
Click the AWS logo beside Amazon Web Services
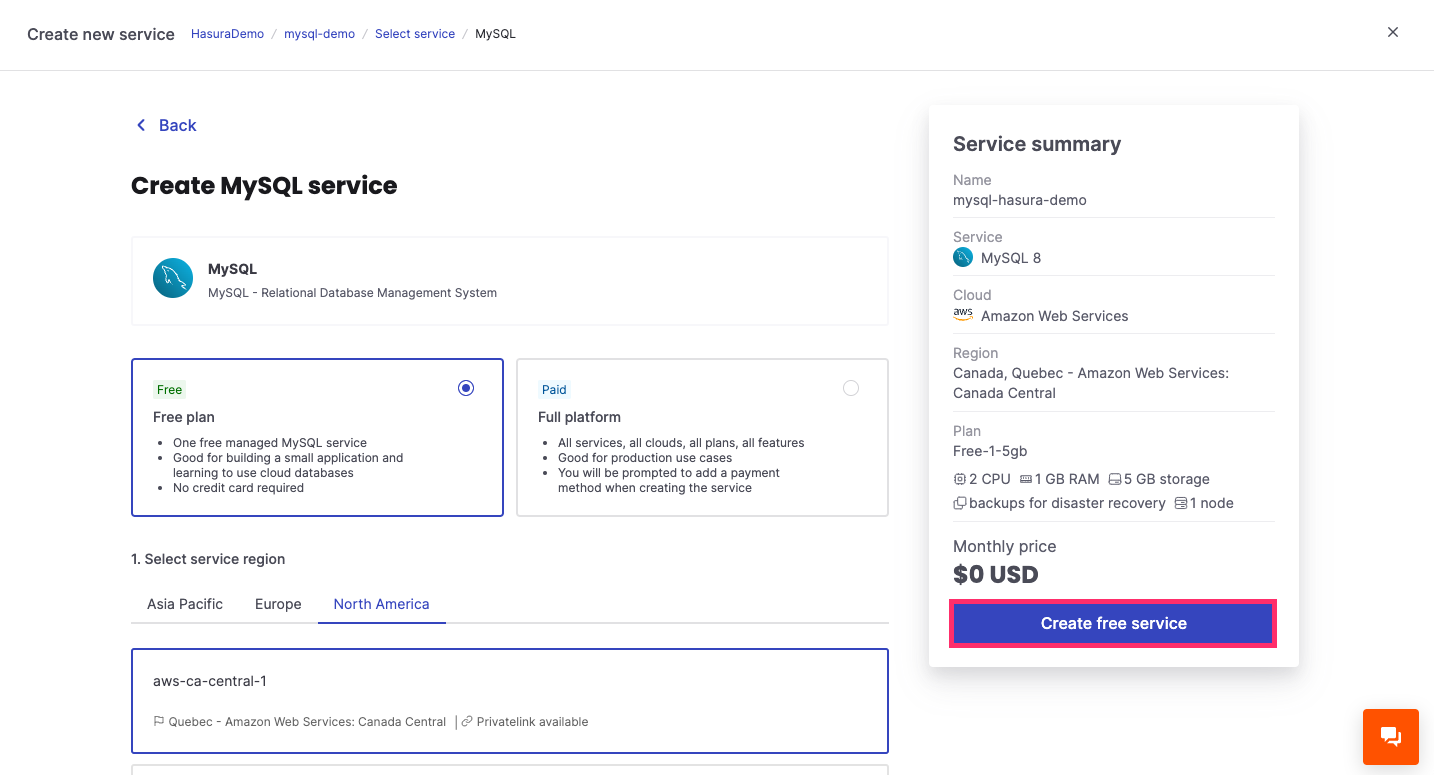(x=963, y=314)
